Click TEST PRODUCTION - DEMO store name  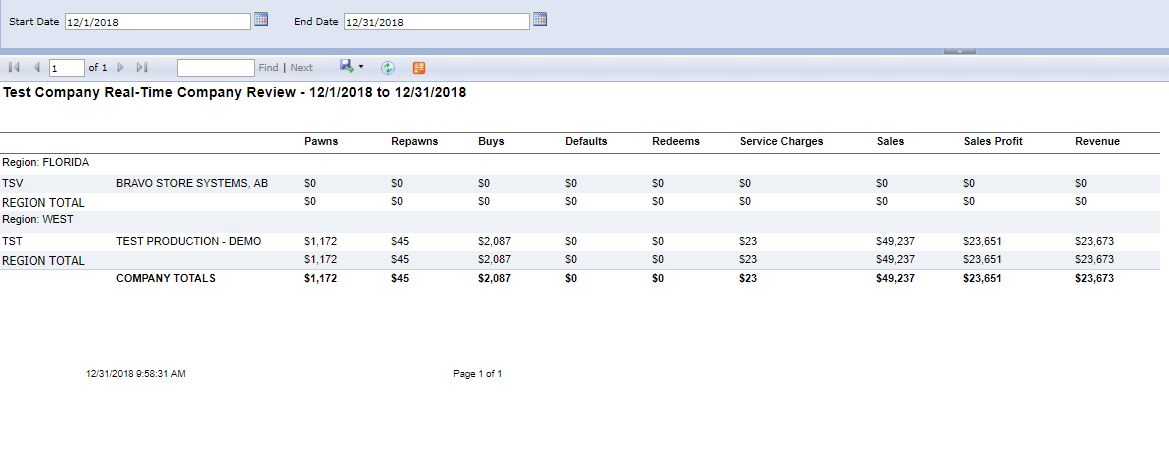(189, 242)
